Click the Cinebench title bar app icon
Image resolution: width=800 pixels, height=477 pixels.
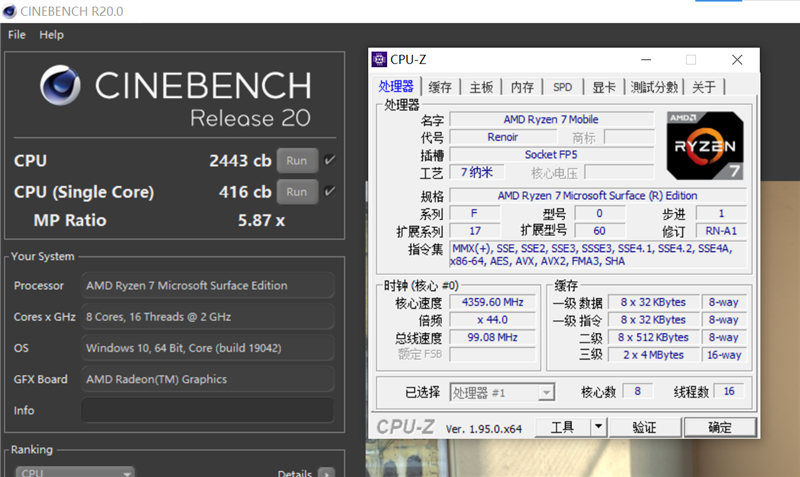tap(9, 11)
